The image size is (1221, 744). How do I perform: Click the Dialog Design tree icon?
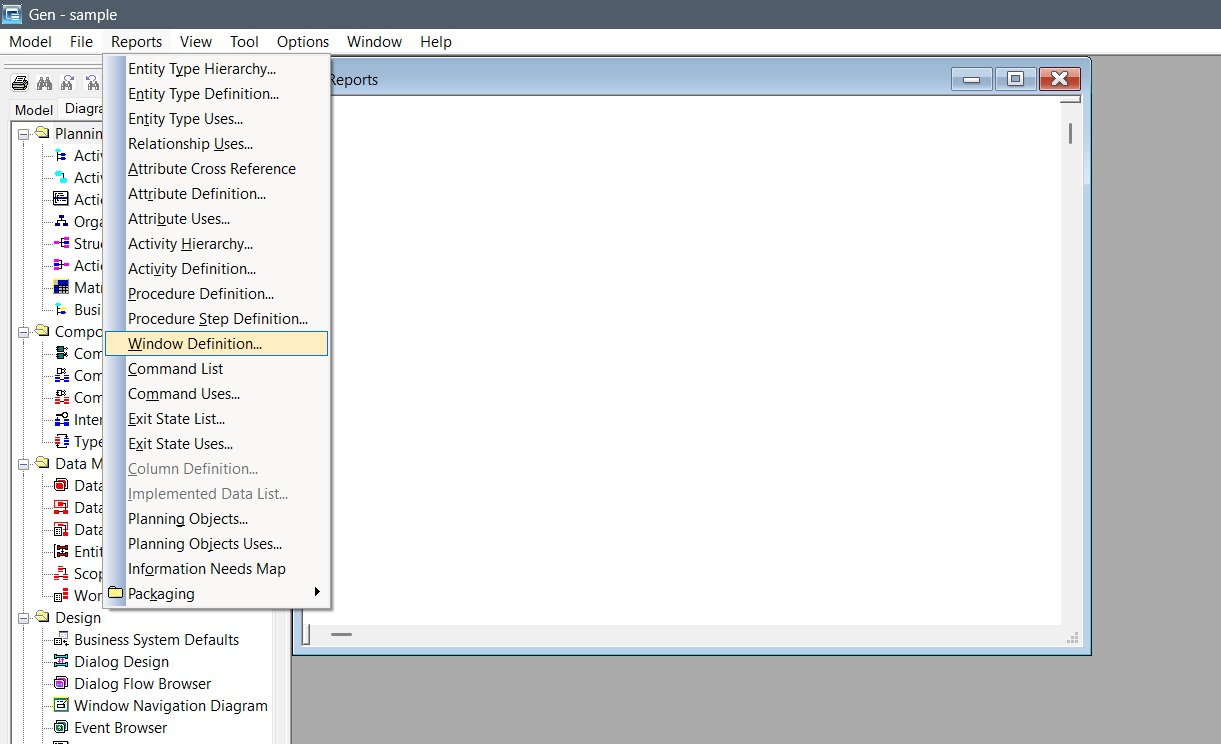pos(61,661)
